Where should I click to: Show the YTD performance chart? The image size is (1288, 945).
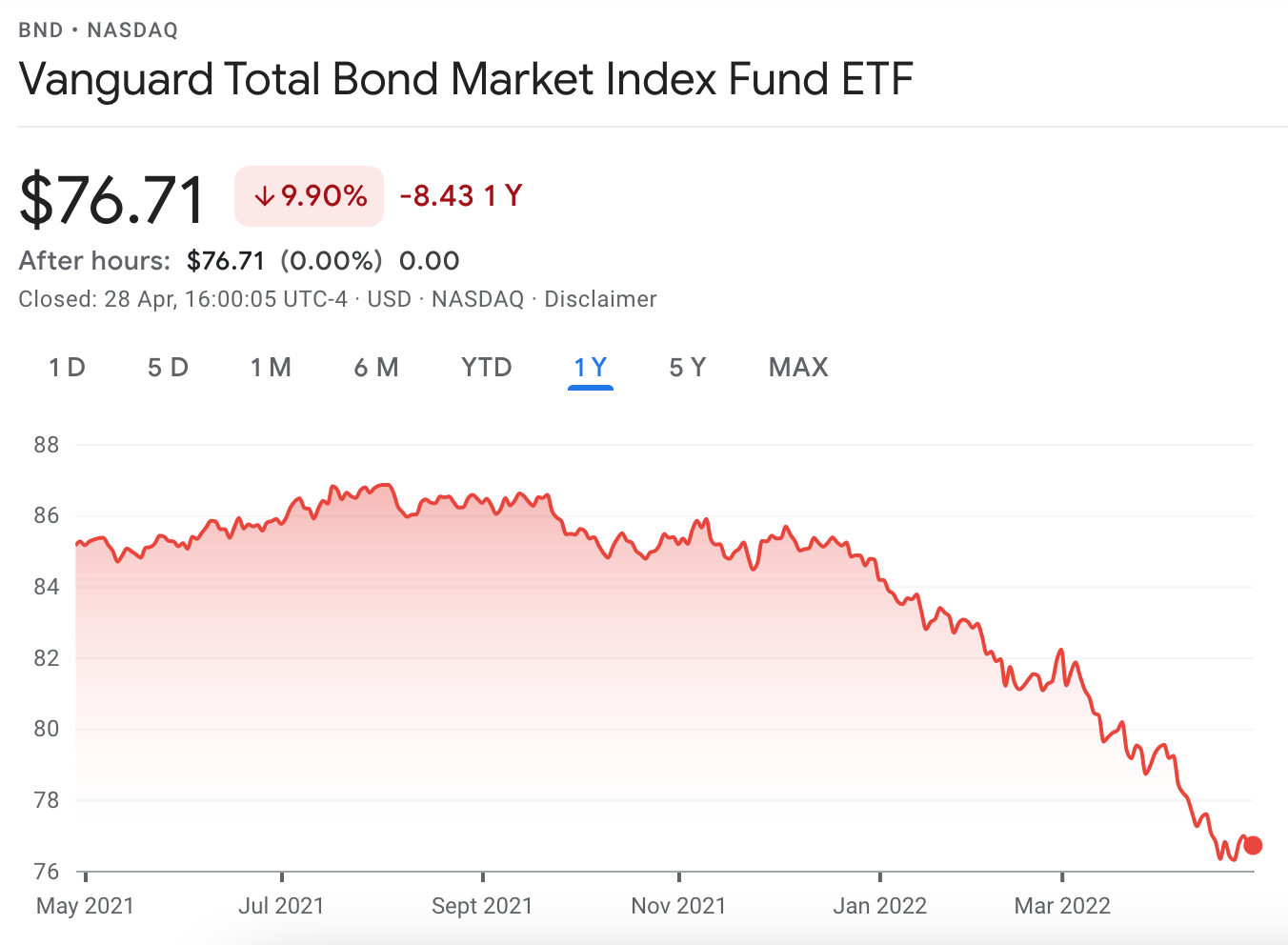(486, 367)
